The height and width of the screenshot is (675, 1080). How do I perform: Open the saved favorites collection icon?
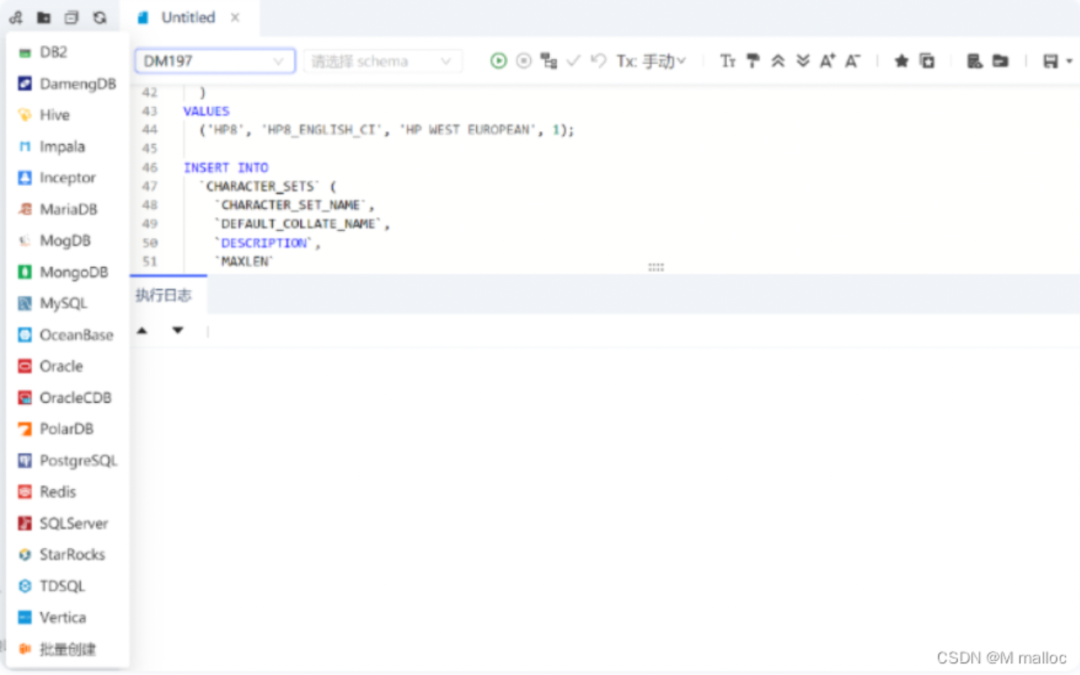(x=927, y=61)
